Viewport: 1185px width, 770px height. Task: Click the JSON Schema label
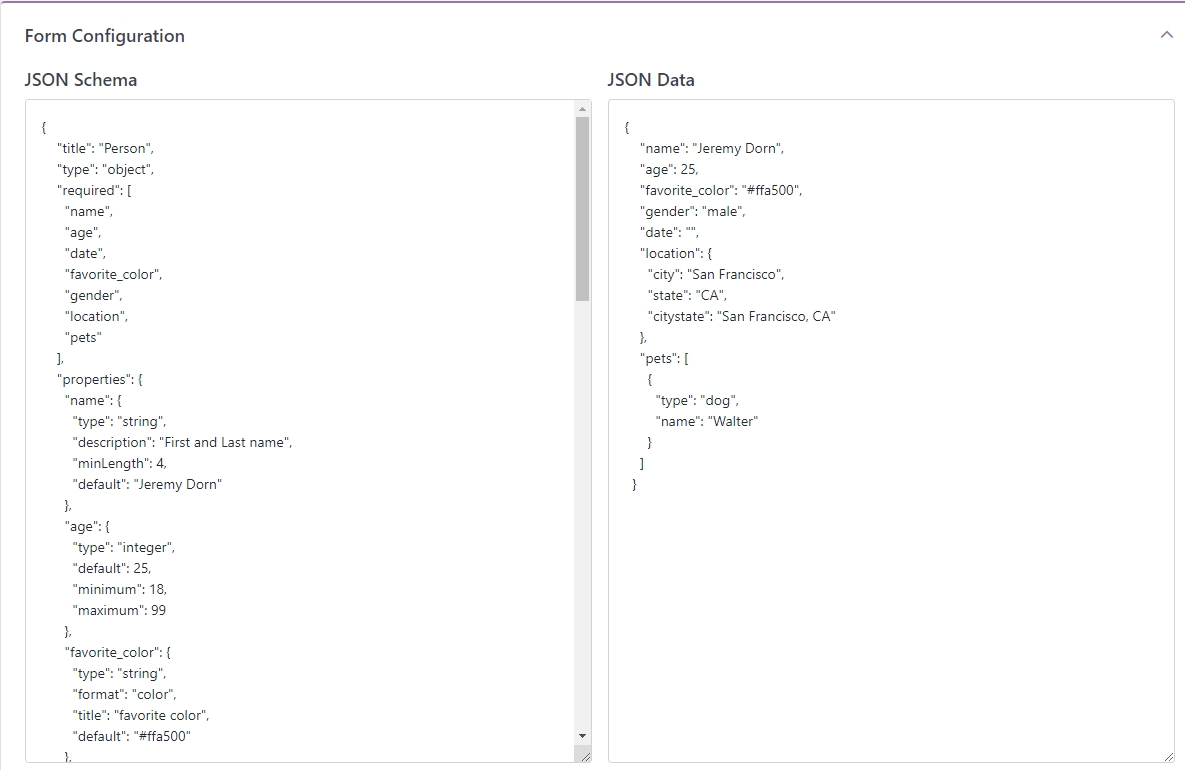pyautogui.click(x=81, y=80)
